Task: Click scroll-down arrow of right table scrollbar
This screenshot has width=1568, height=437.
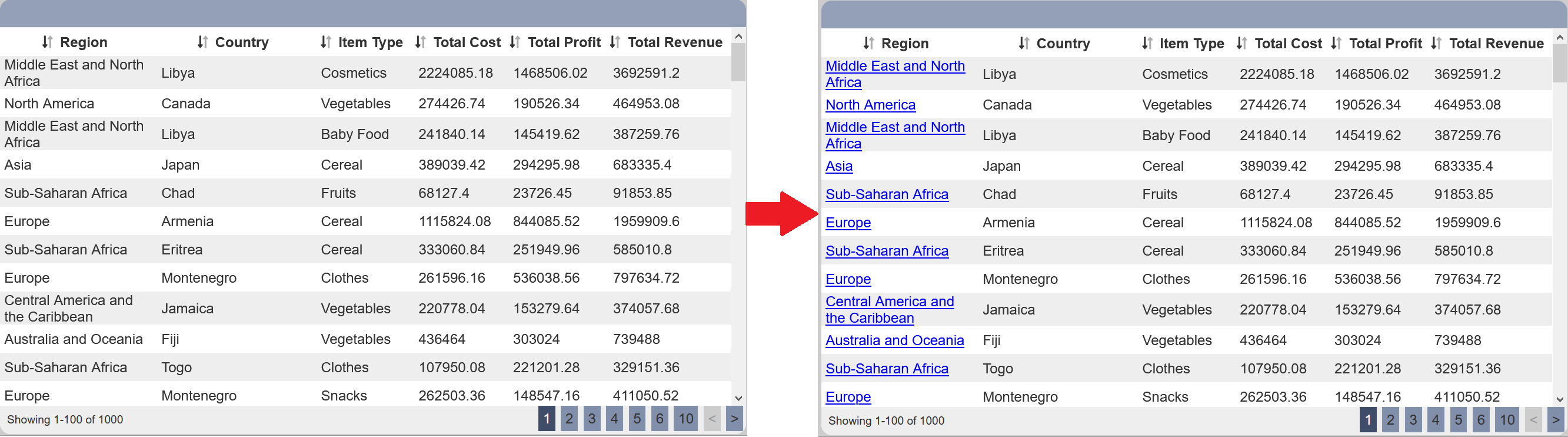Action: (x=1560, y=399)
